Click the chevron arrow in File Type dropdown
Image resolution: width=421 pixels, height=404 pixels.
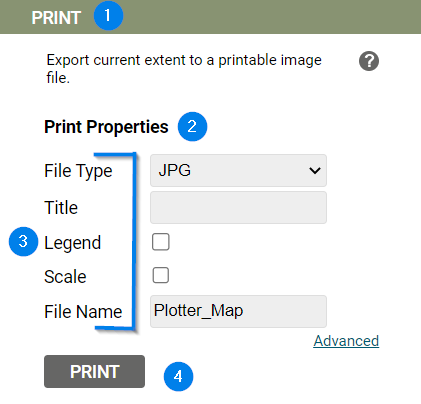click(315, 171)
